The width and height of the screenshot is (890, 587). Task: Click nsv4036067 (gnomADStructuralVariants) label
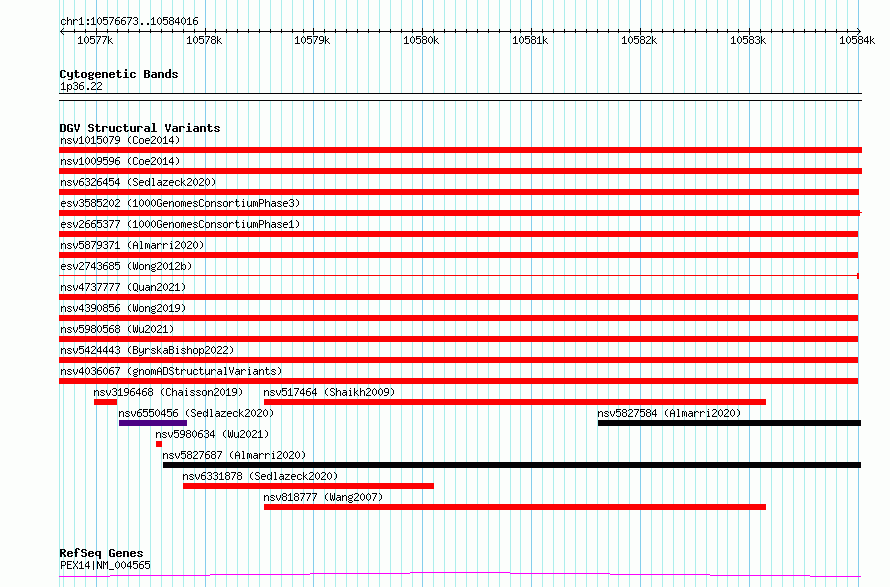[171, 371]
